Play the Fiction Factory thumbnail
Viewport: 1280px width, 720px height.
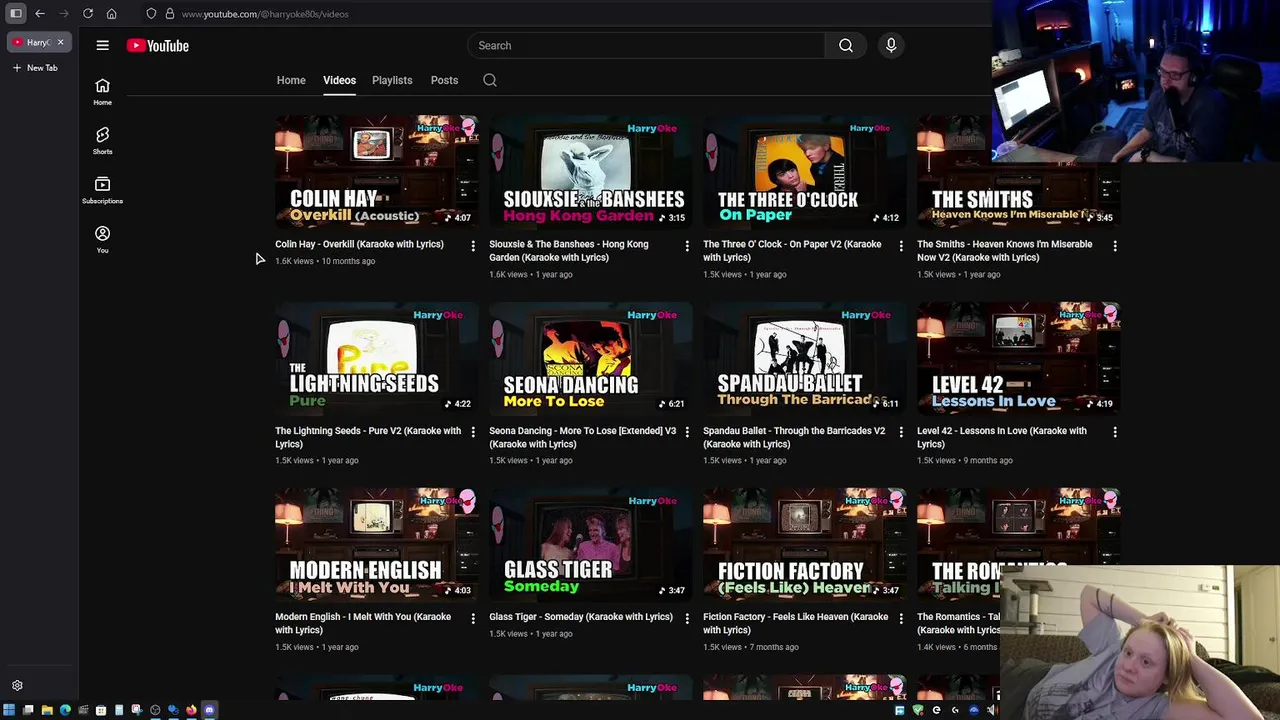[804, 545]
